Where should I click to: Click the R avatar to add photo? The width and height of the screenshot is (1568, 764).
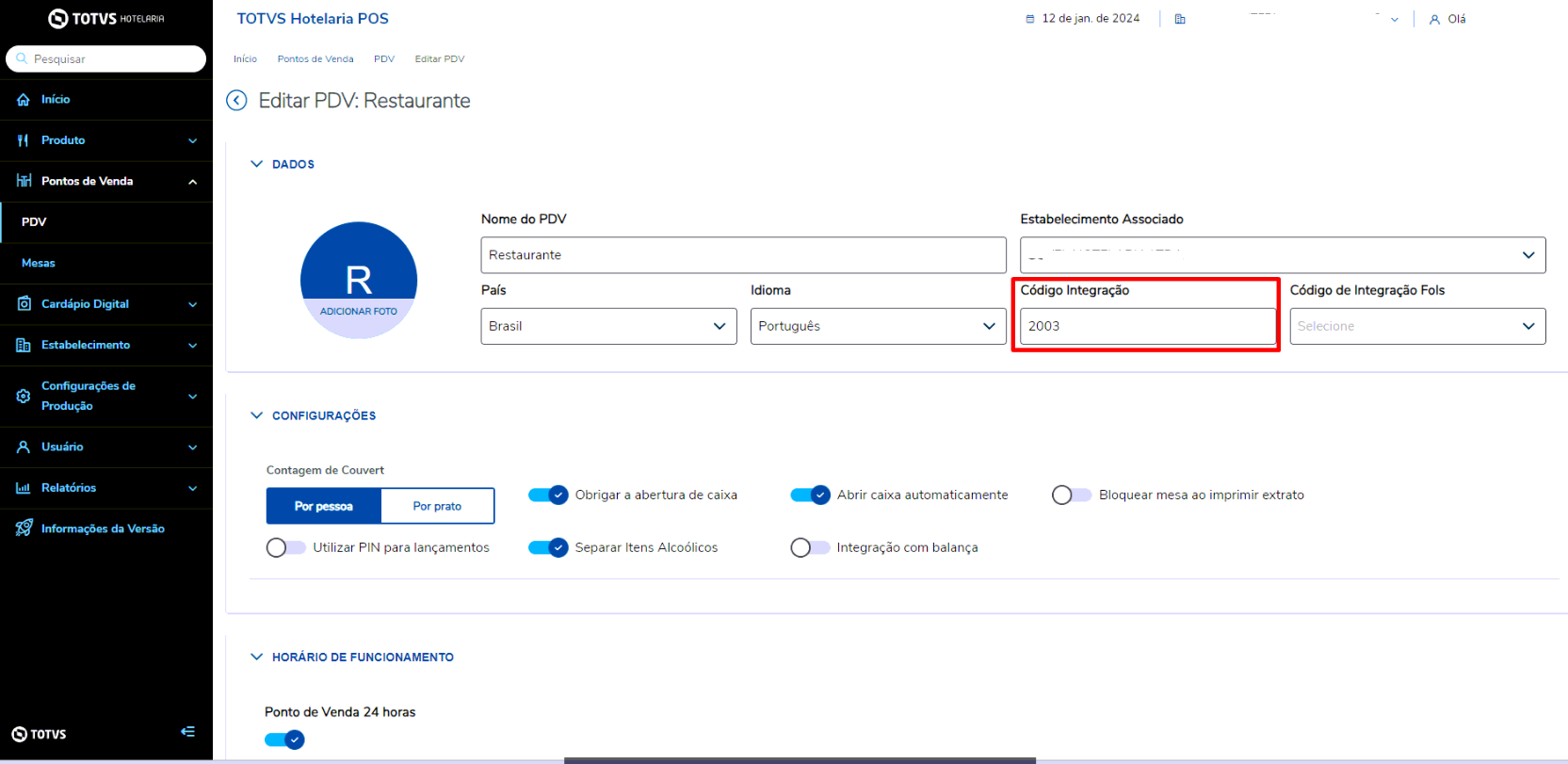(x=359, y=281)
